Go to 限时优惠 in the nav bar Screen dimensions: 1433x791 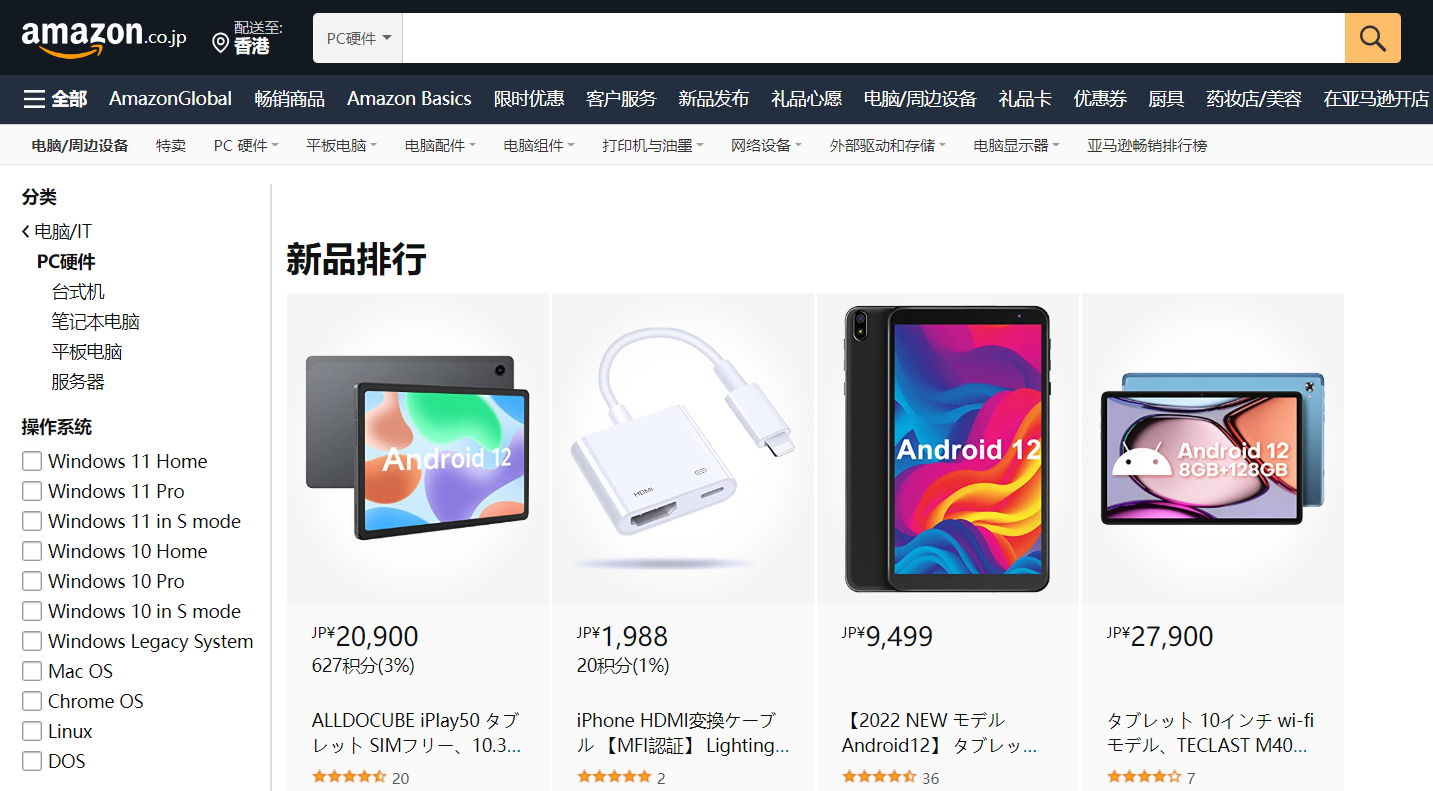point(529,99)
